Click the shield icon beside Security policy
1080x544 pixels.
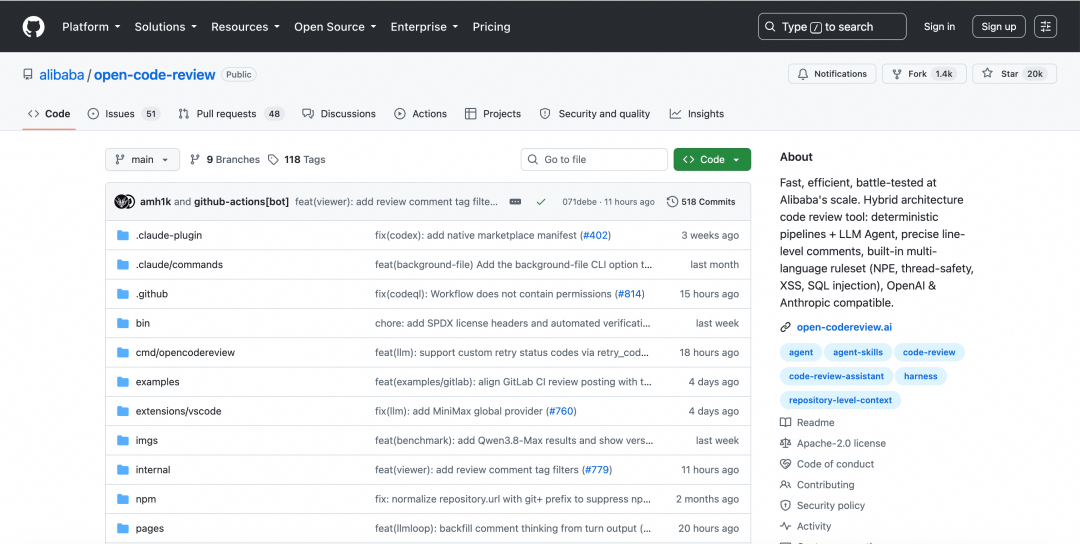785,505
